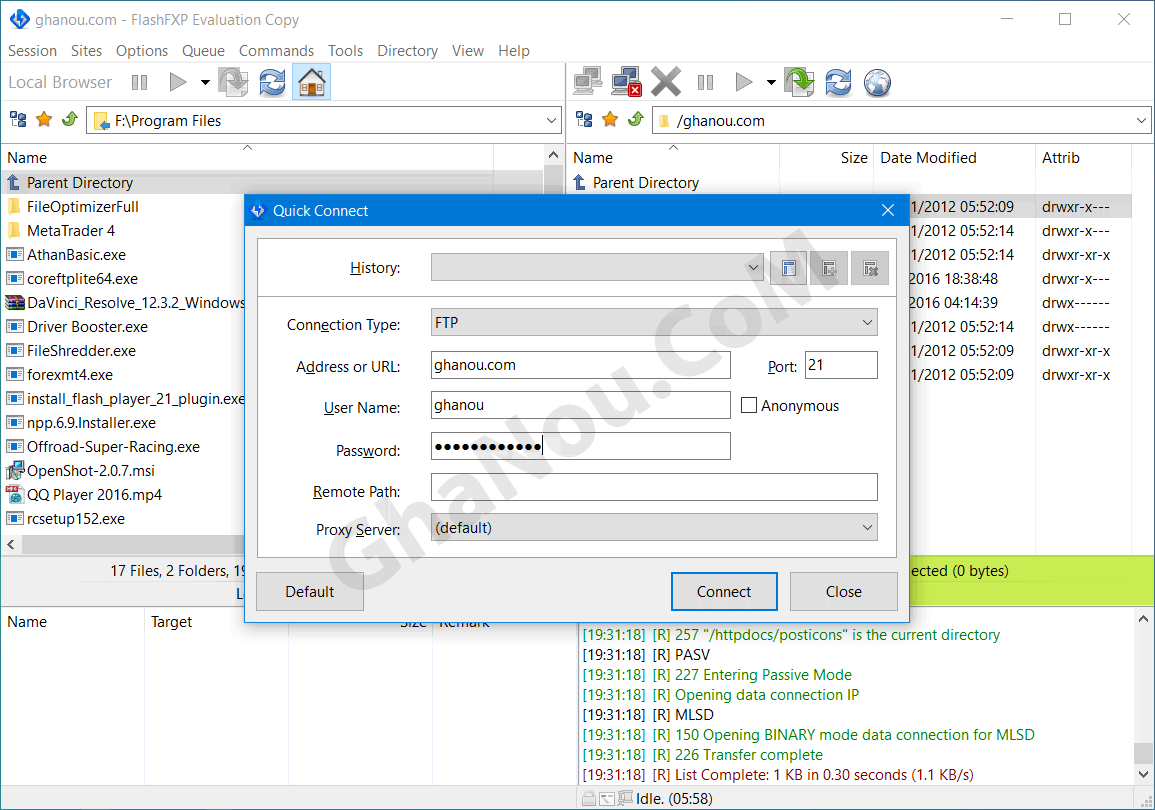The width and height of the screenshot is (1155, 810).
Task: Select the MetaTrader 4 folder
Action: 71,230
